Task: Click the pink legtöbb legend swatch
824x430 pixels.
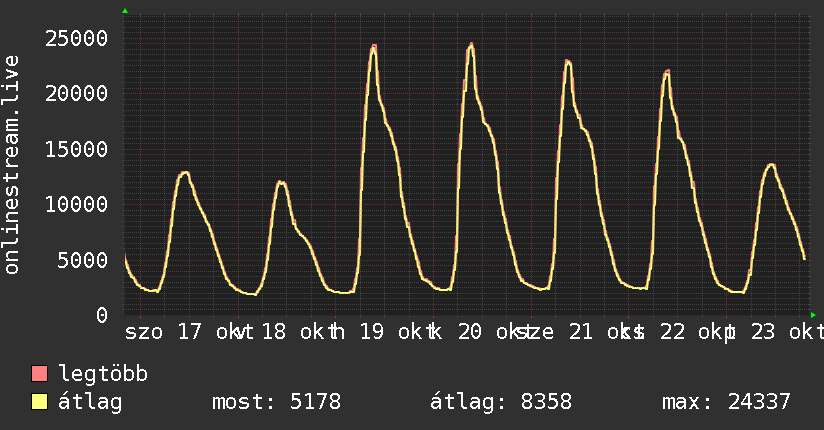Action: [39, 374]
